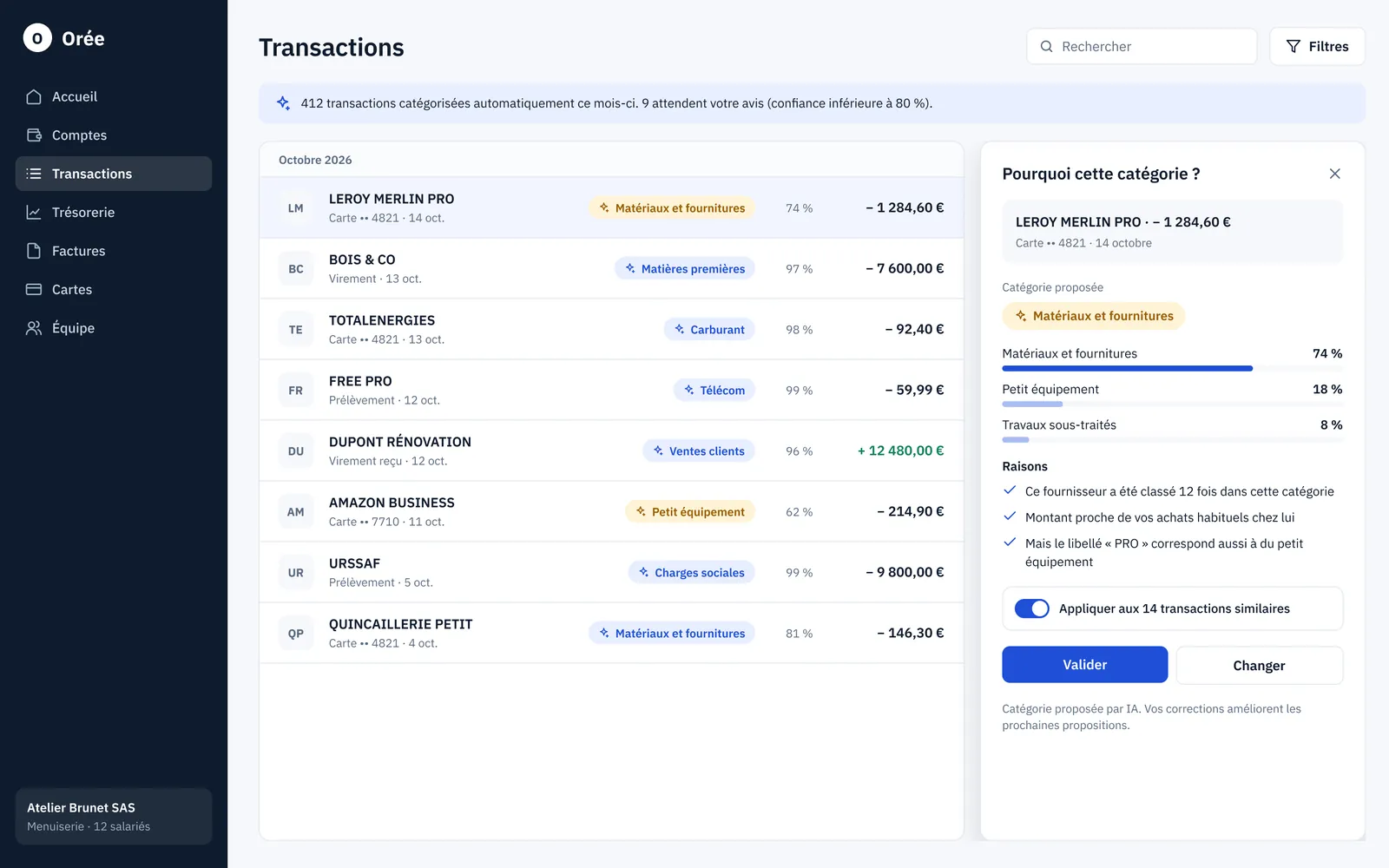
Task: Click the Comptes wallet icon
Action: point(34,135)
